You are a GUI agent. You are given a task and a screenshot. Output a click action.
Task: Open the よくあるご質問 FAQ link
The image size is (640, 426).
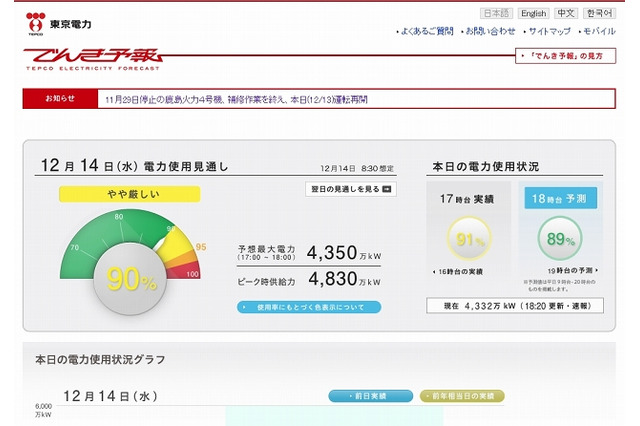[425, 31]
